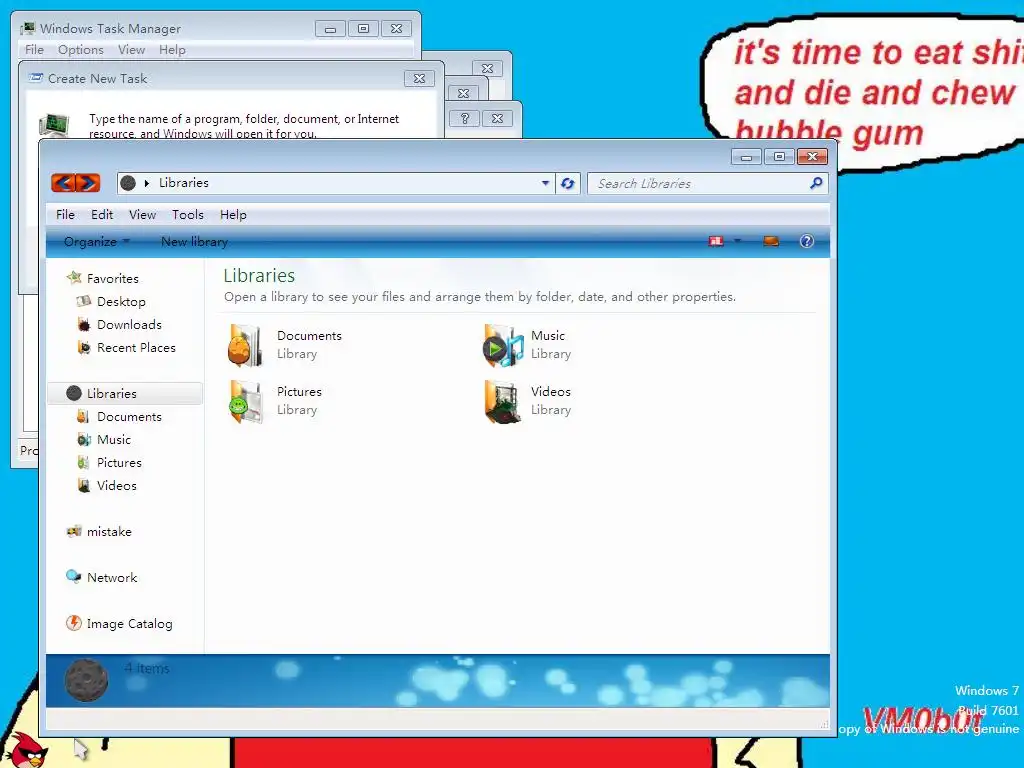This screenshot has width=1024, height=768.
Task: Select Videos under Libraries tree
Action: [x=116, y=485]
